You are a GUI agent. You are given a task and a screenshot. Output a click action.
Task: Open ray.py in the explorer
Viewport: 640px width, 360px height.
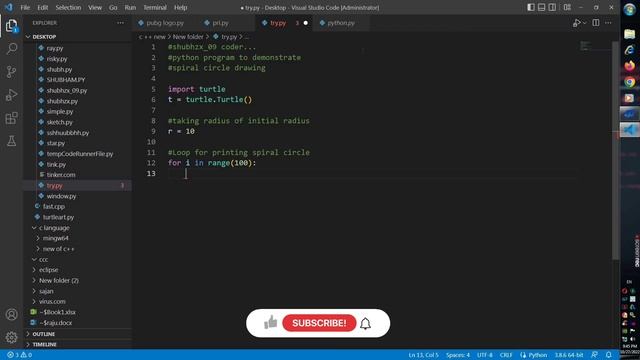pos(54,48)
